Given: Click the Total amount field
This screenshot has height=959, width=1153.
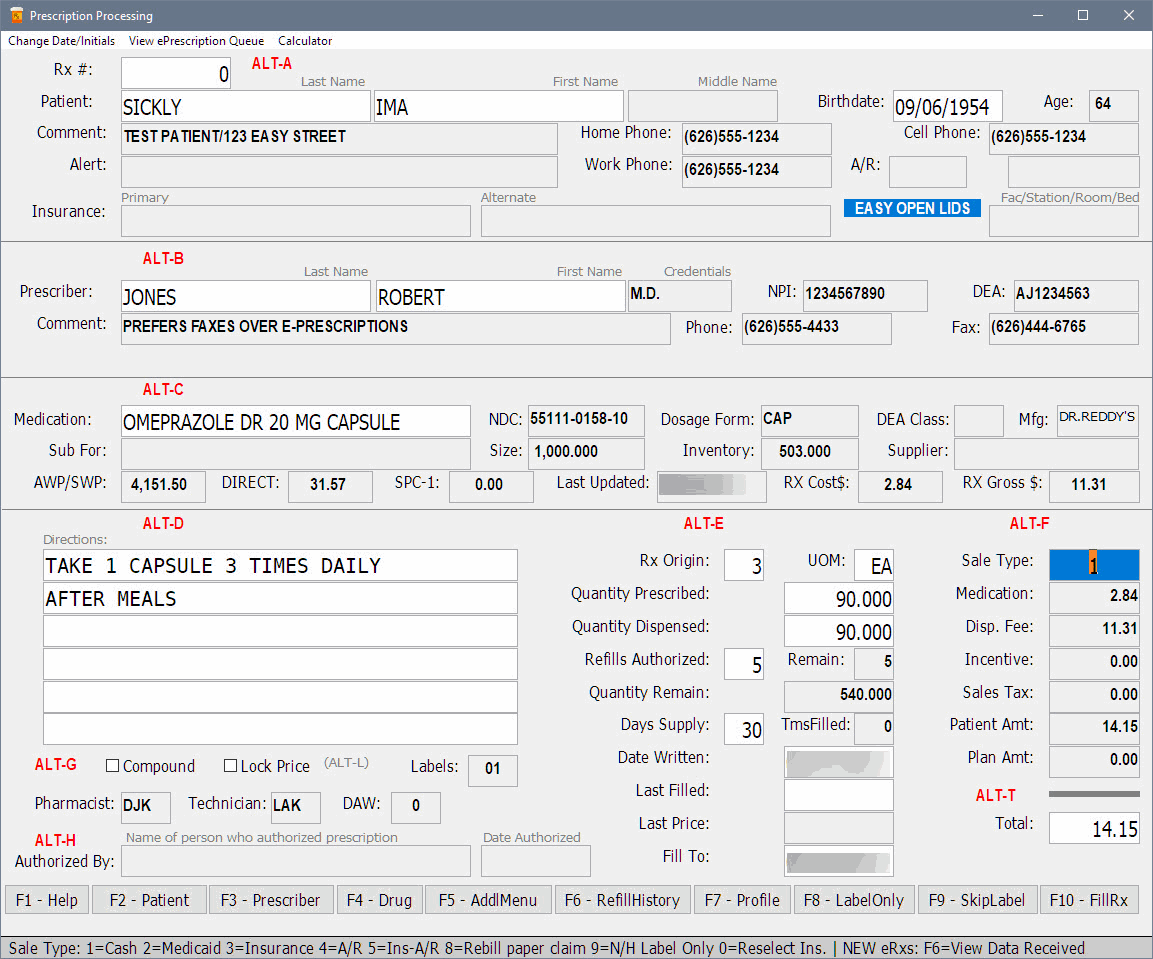Looking at the screenshot, I should pos(1093,828).
